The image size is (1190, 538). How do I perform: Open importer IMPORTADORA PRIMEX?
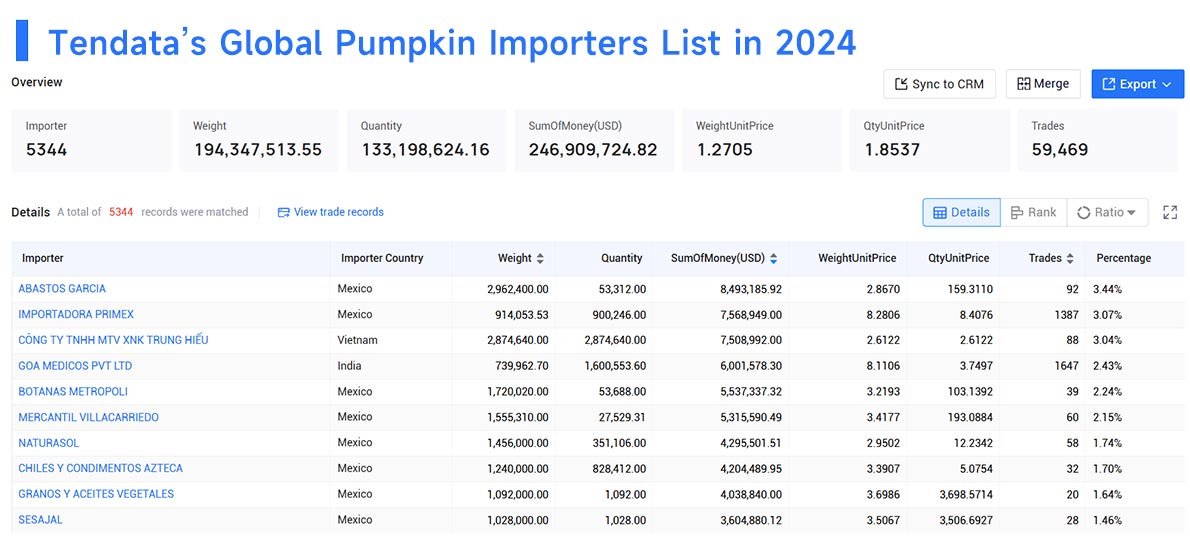[76, 314]
